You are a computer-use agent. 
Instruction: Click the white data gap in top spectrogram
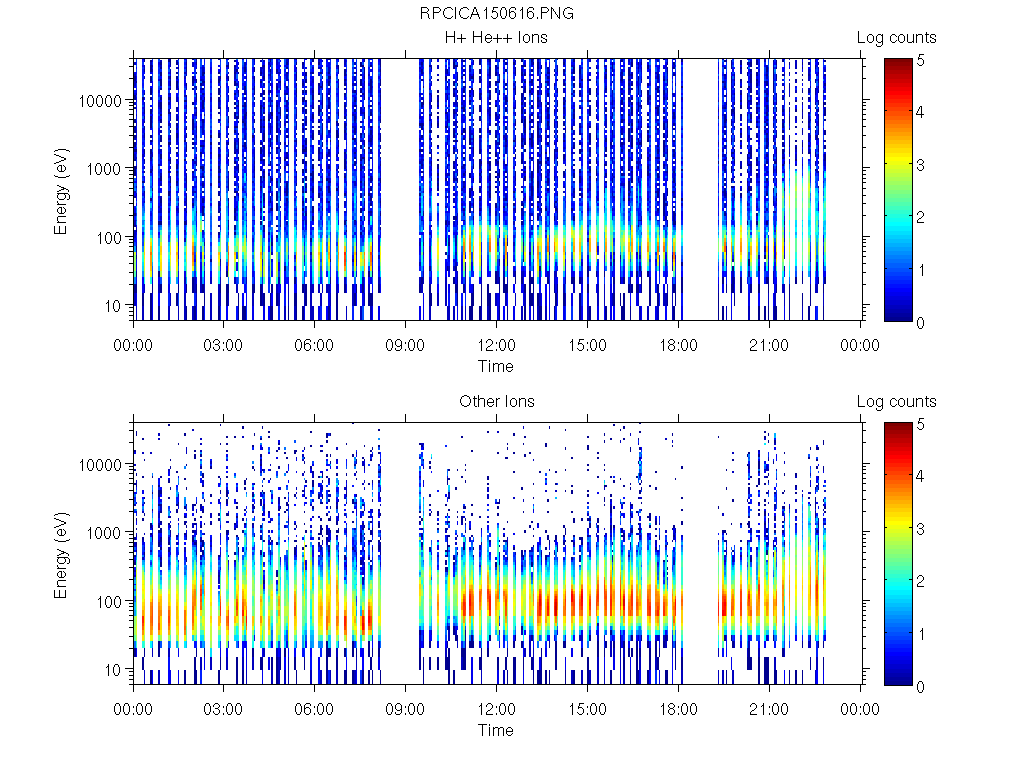(399, 190)
